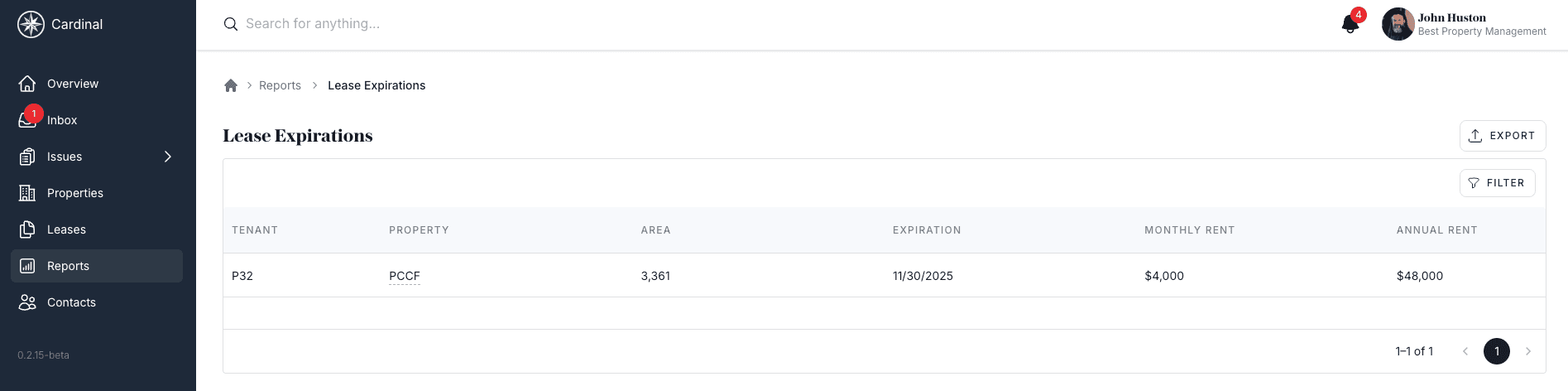This screenshot has height=391, width=1568.
Task: Open the Filter options
Action: coord(1497,183)
